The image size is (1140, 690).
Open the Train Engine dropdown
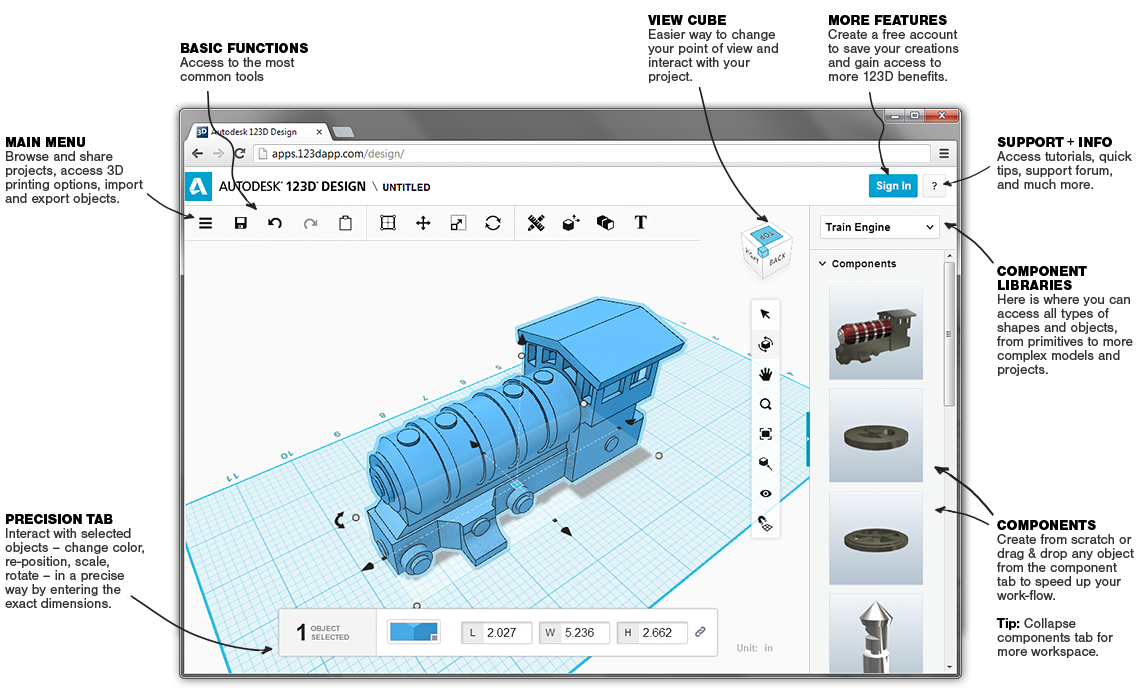(879, 227)
